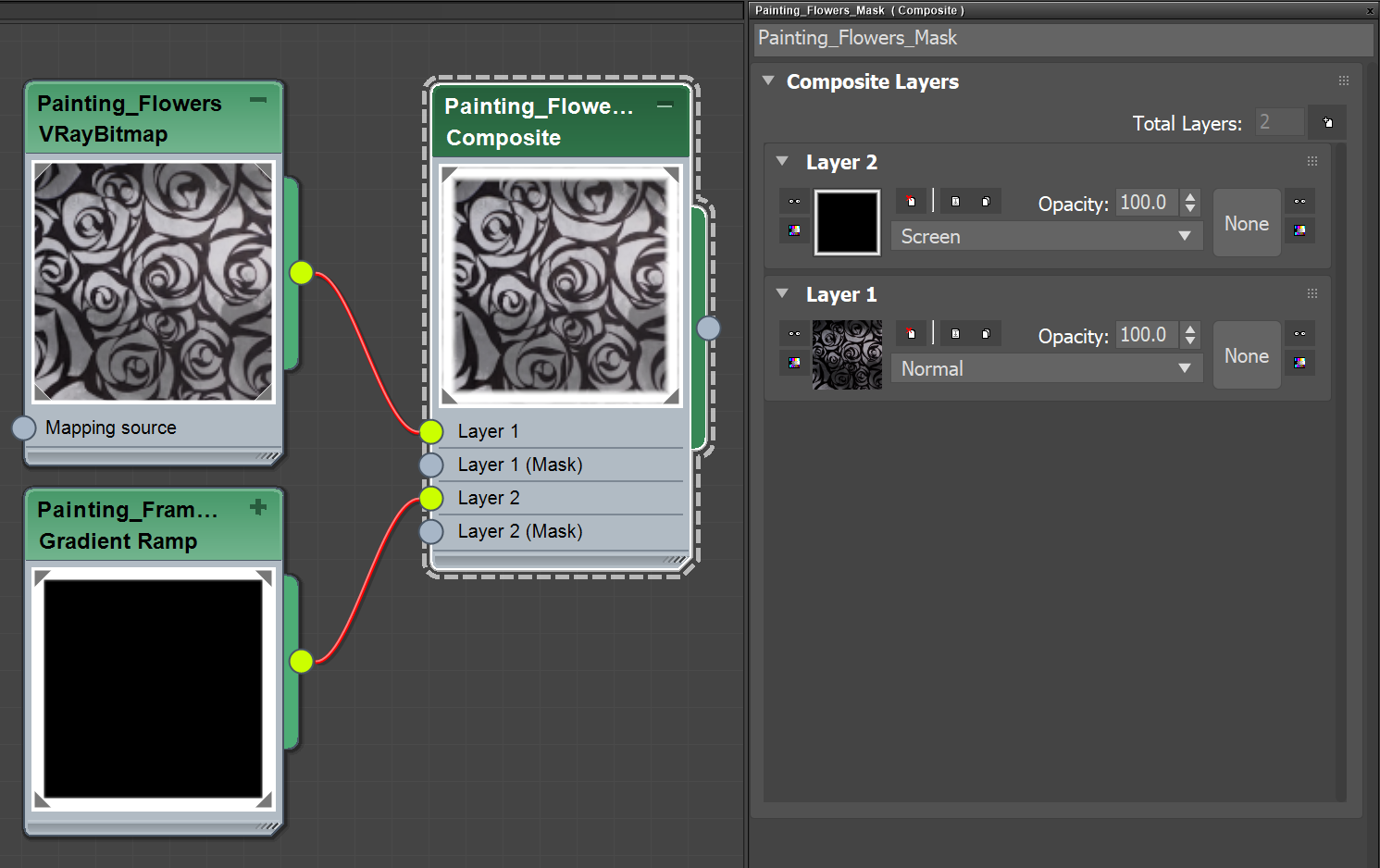The image size is (1380, 868).
Task: Delete Layer 2 using its red delete icon
Action: (912, 201)
